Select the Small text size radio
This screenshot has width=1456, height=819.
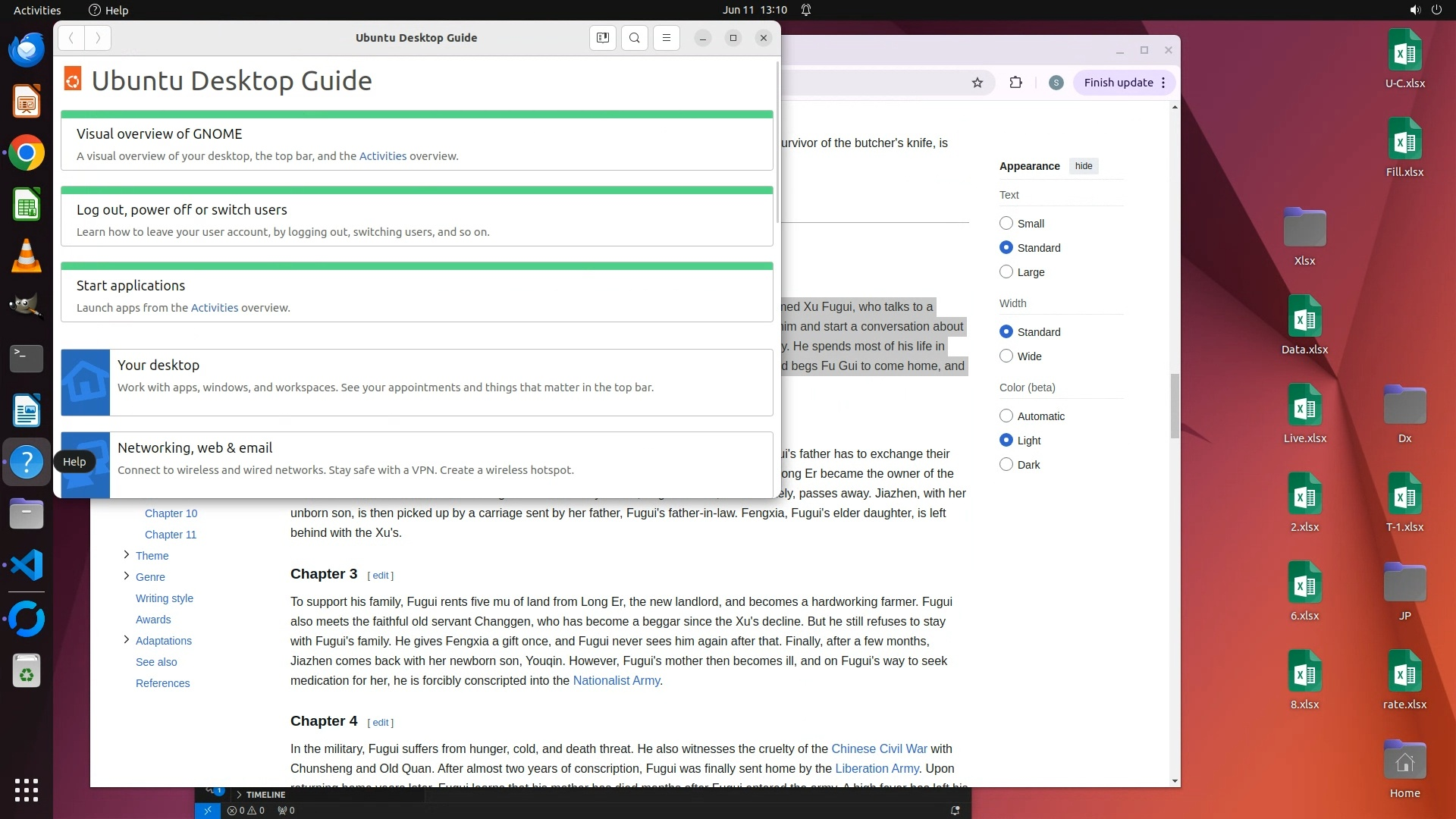point(1006,223)
